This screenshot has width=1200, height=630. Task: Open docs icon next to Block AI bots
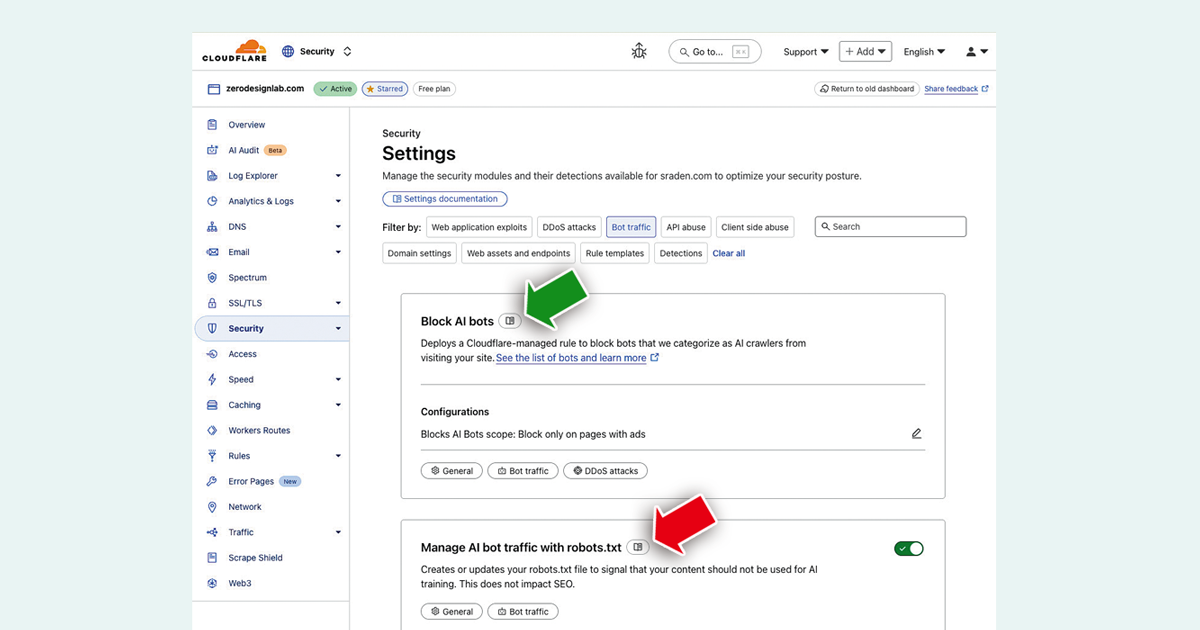510,321
